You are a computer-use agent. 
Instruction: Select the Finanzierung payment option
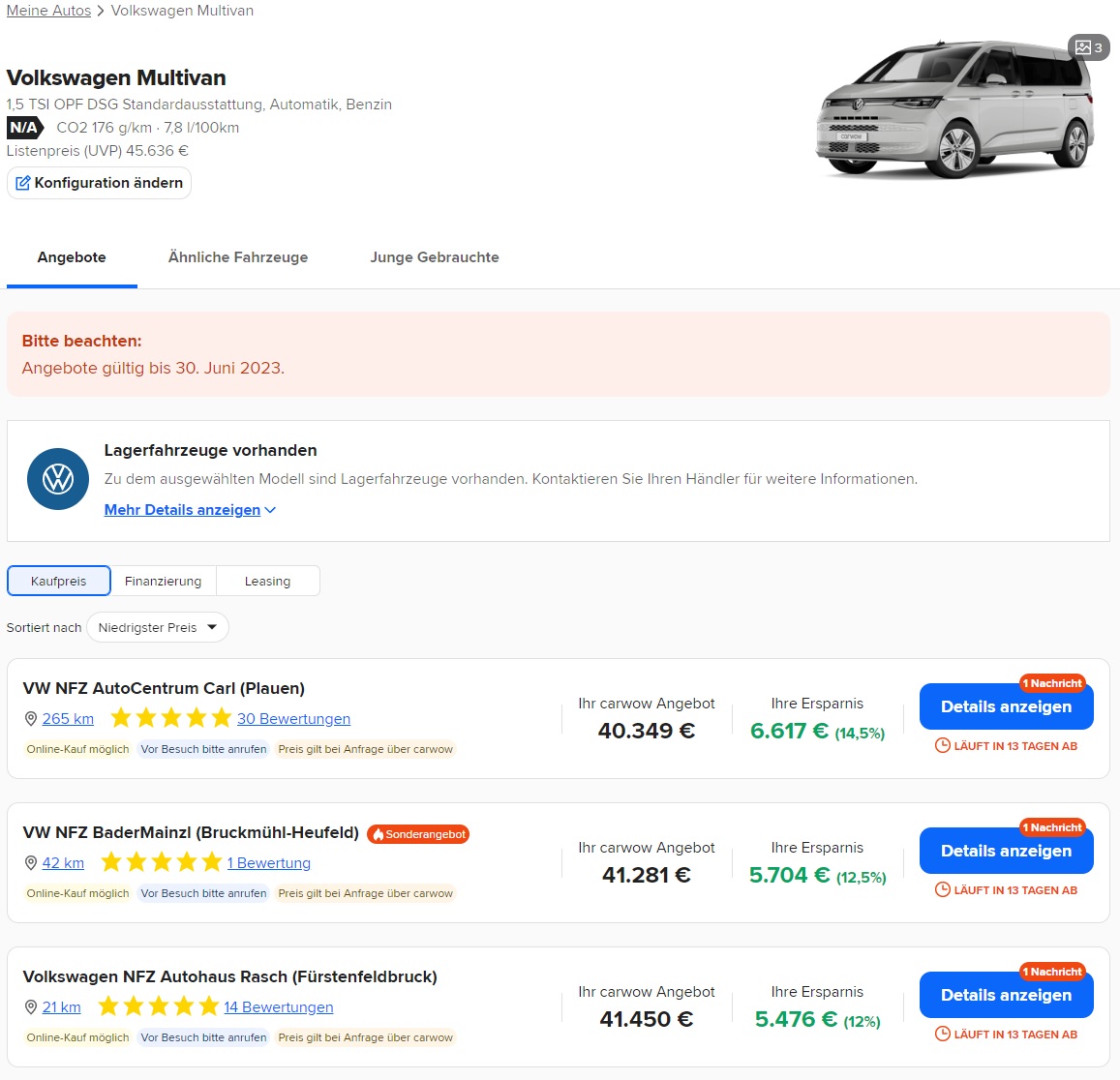point(163,581)
